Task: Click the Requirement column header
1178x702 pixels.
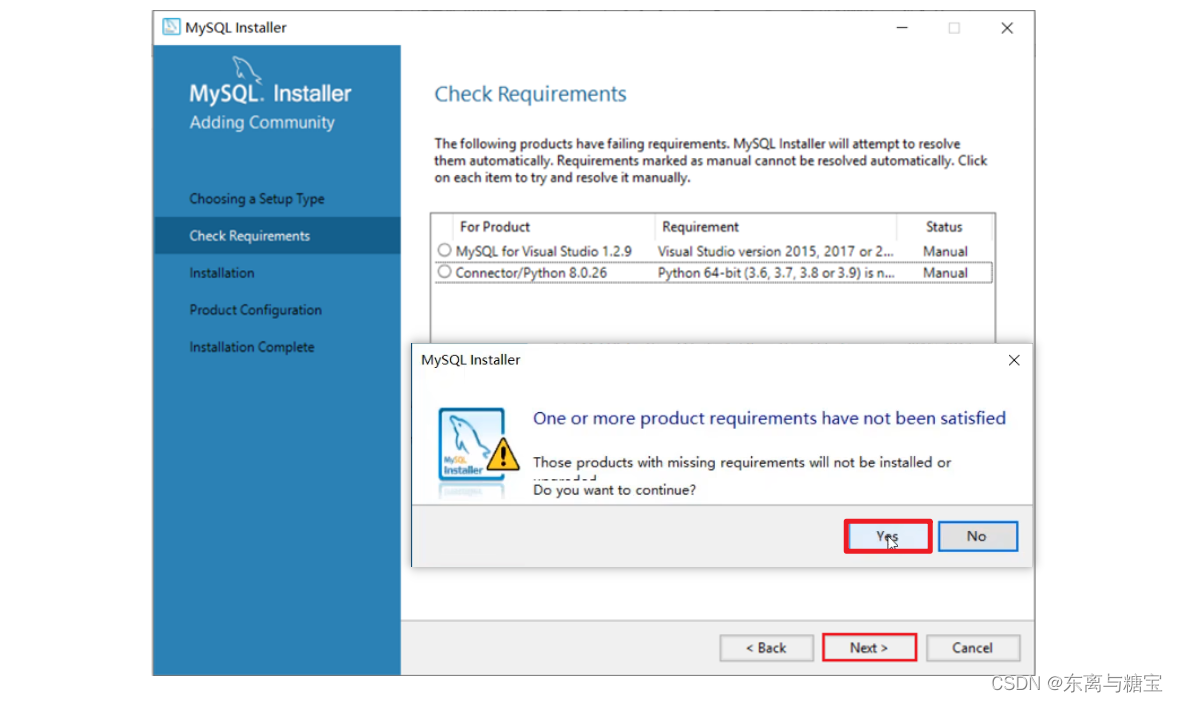Action: click(700, 227)
